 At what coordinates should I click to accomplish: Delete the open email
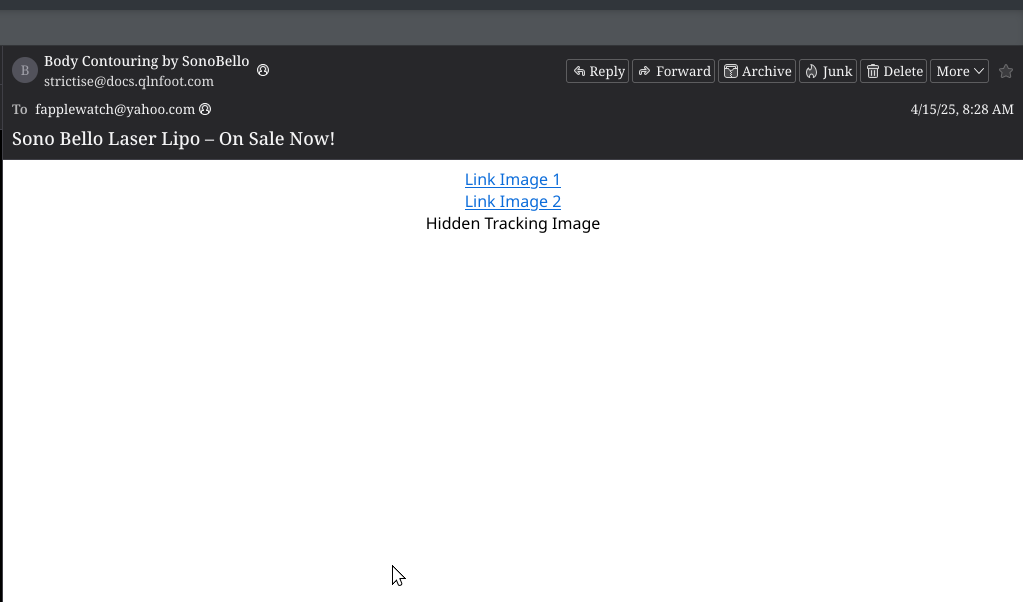tap(894, 71)
